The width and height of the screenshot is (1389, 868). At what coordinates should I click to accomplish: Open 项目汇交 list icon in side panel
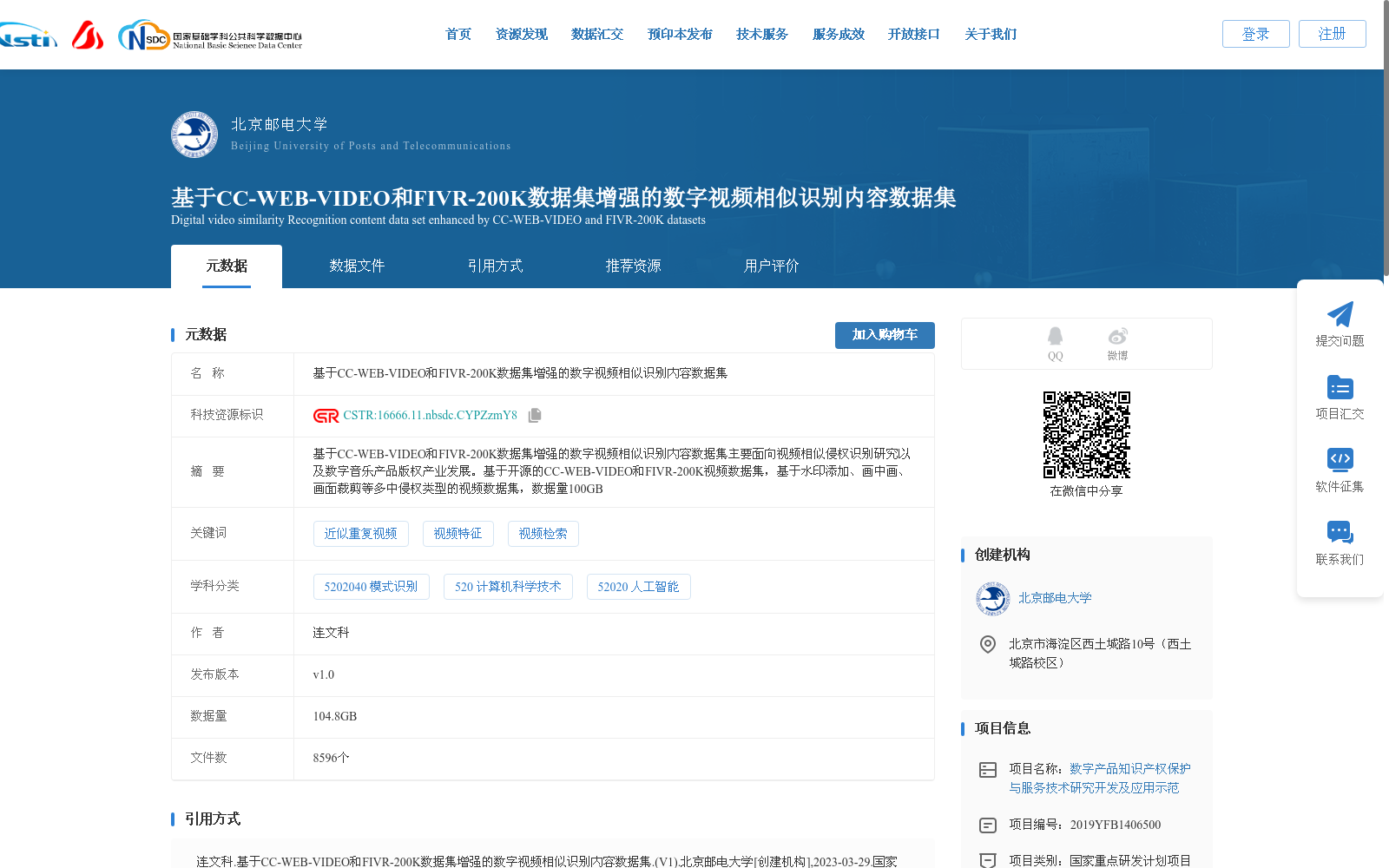(x=1340, y=387)
